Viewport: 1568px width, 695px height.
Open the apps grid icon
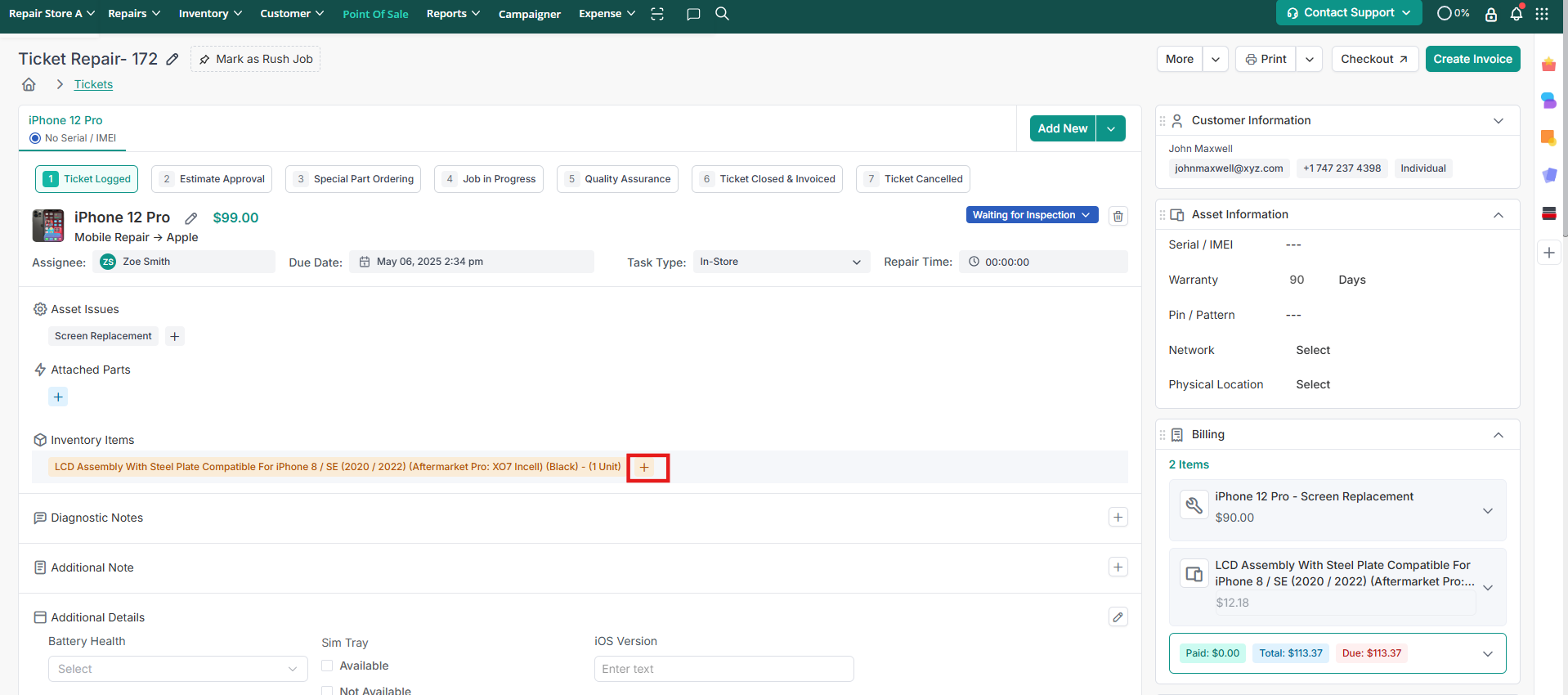[x=1542, y=14]
